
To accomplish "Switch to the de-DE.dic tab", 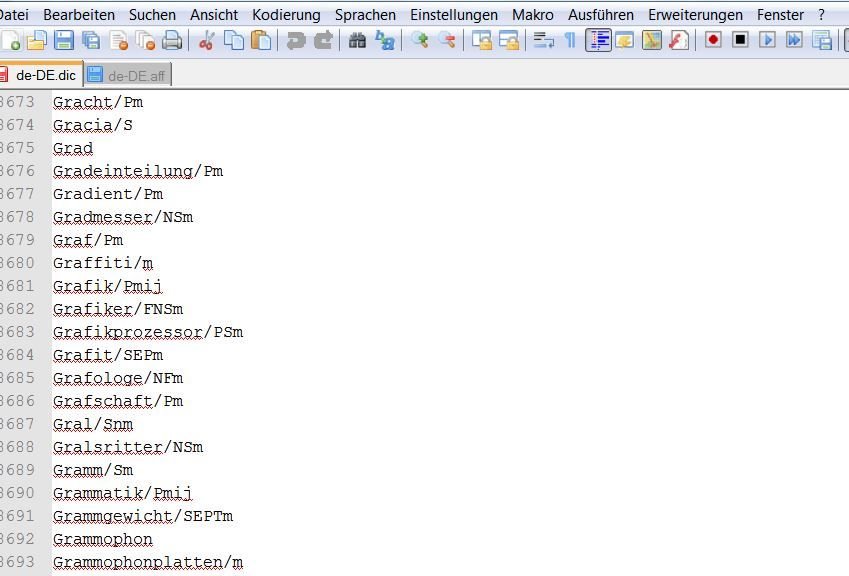I will tap(41, 75).
